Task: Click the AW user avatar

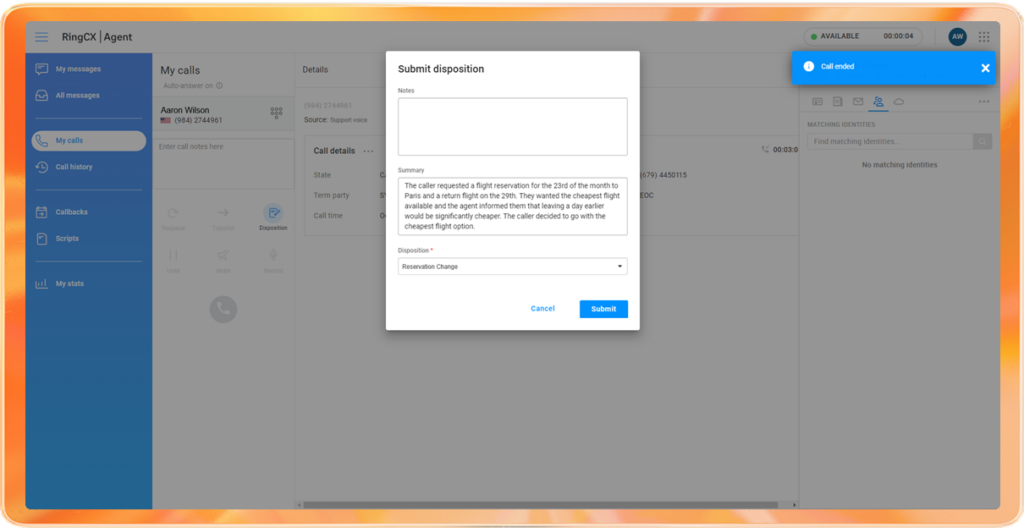Action: point(957,37)
